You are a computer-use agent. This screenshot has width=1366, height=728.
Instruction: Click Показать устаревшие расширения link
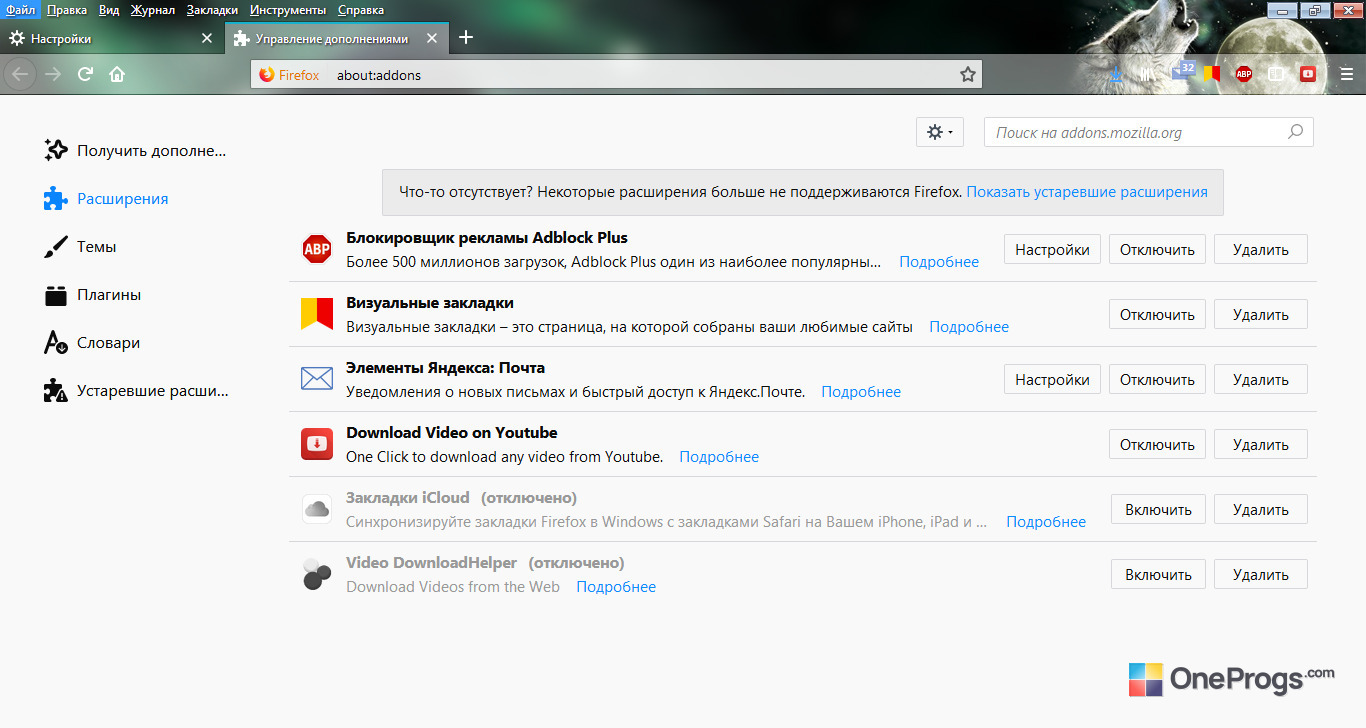pos(1087,191)
